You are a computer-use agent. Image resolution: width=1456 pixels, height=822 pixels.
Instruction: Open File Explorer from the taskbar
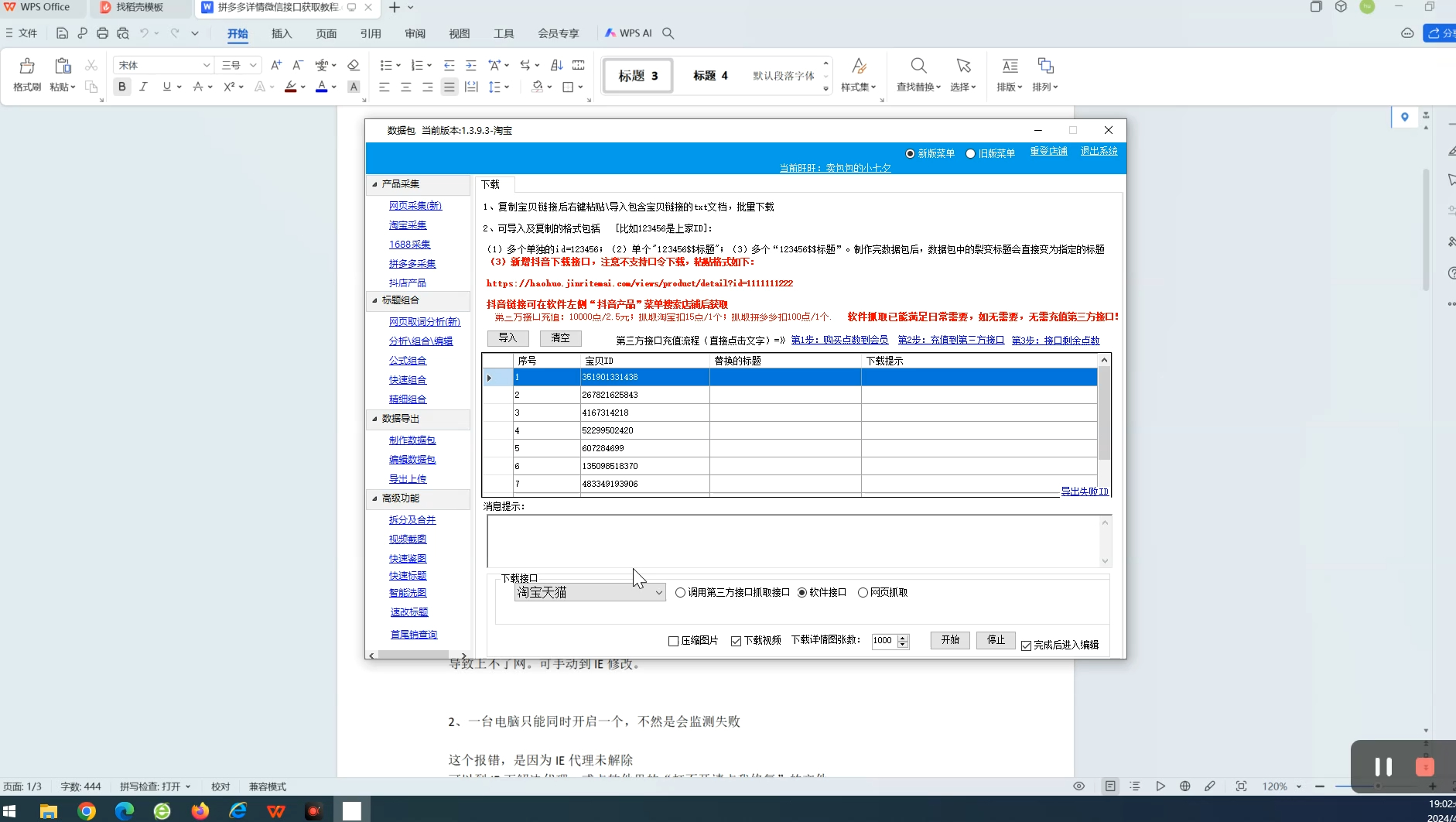point(49,810)
